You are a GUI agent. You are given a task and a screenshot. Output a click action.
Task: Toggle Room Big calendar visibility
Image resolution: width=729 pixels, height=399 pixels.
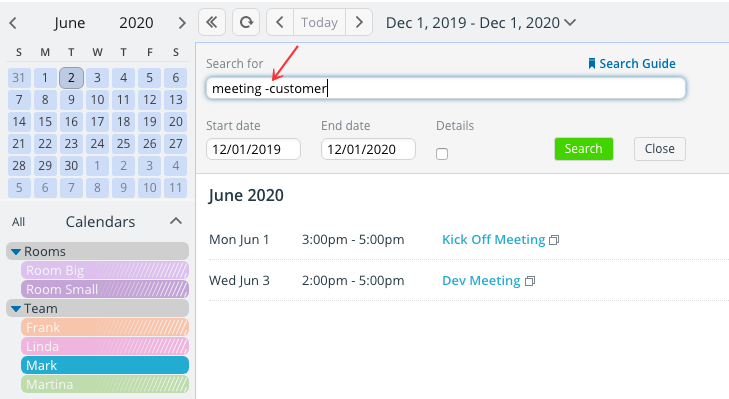[x=105, y=270]
